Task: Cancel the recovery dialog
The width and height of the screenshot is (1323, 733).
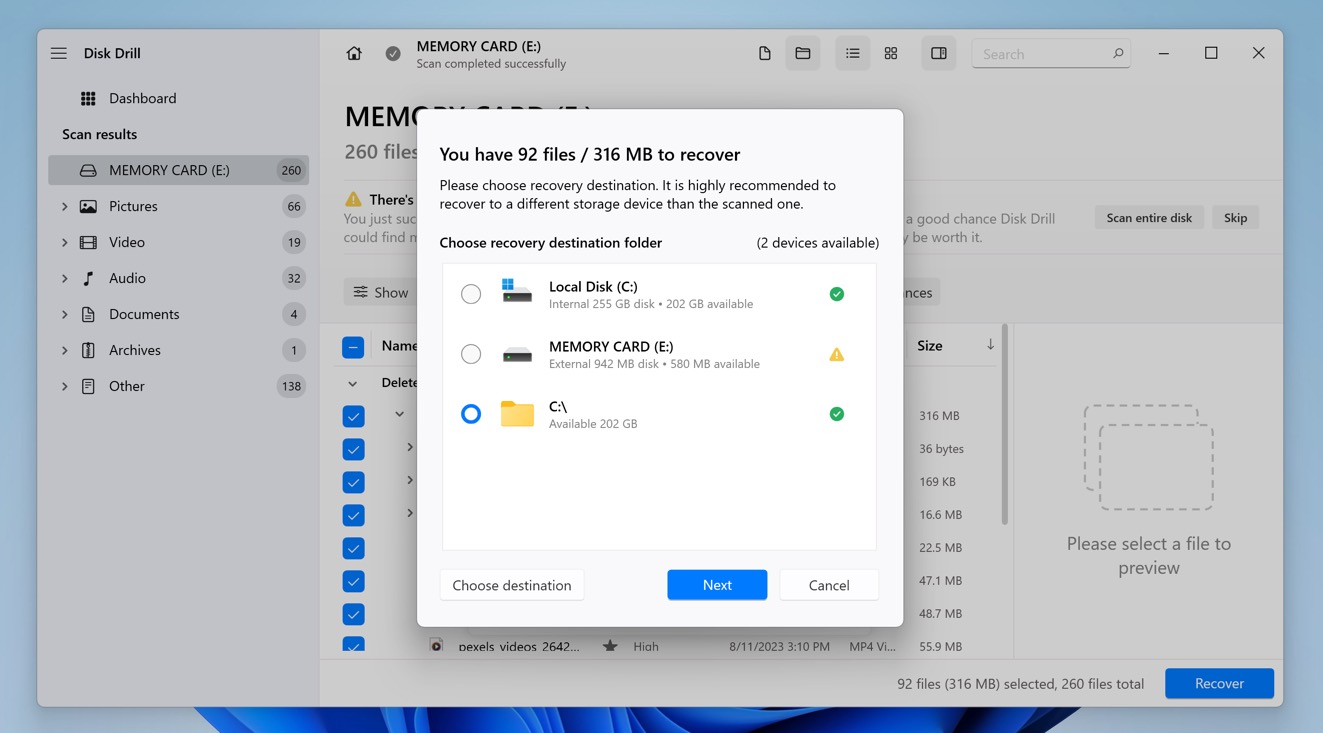Action: pyautogui.click(x=829, y=585)
